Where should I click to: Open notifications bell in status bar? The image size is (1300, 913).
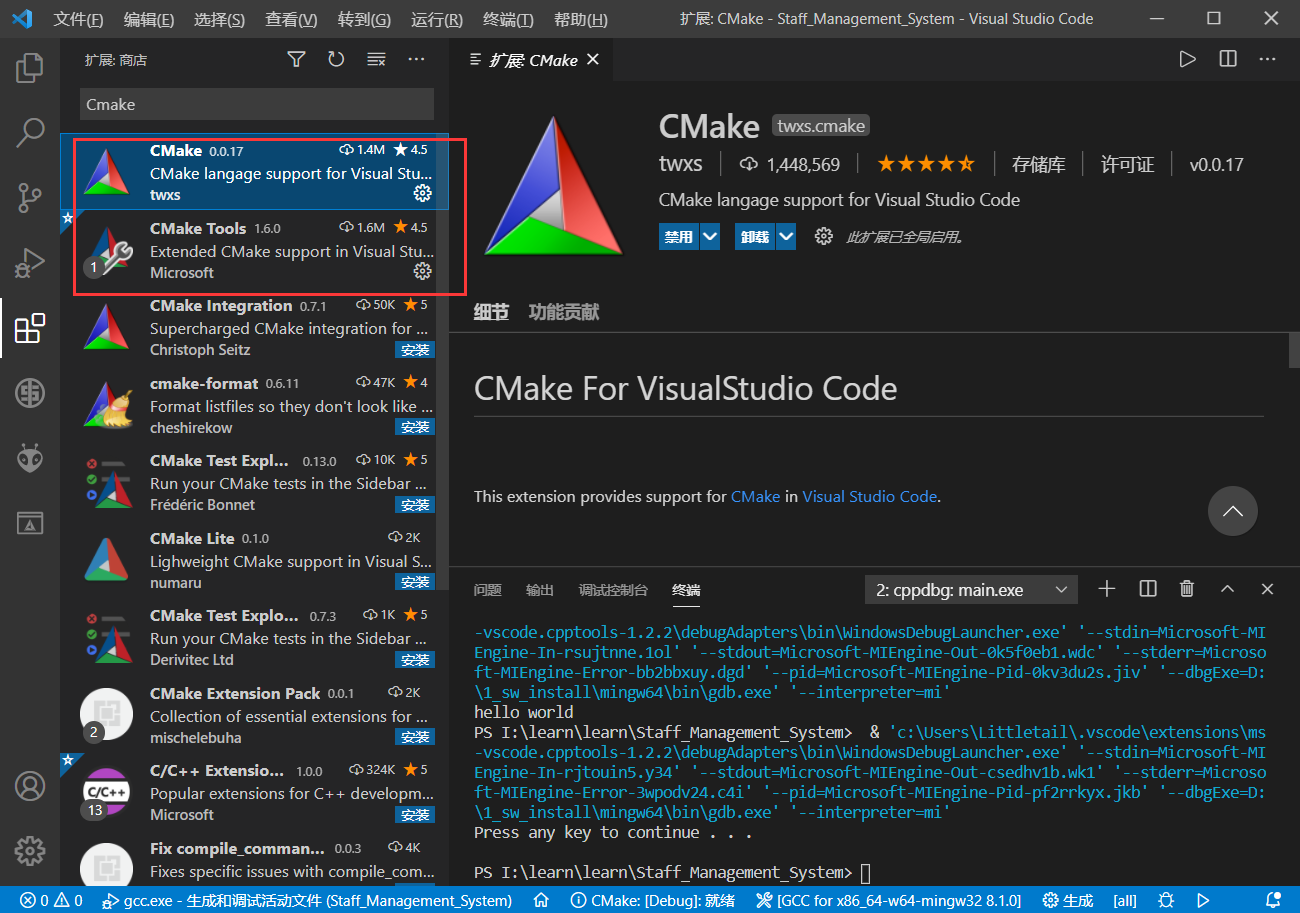pyautogui.click(x=1273, y=900)
